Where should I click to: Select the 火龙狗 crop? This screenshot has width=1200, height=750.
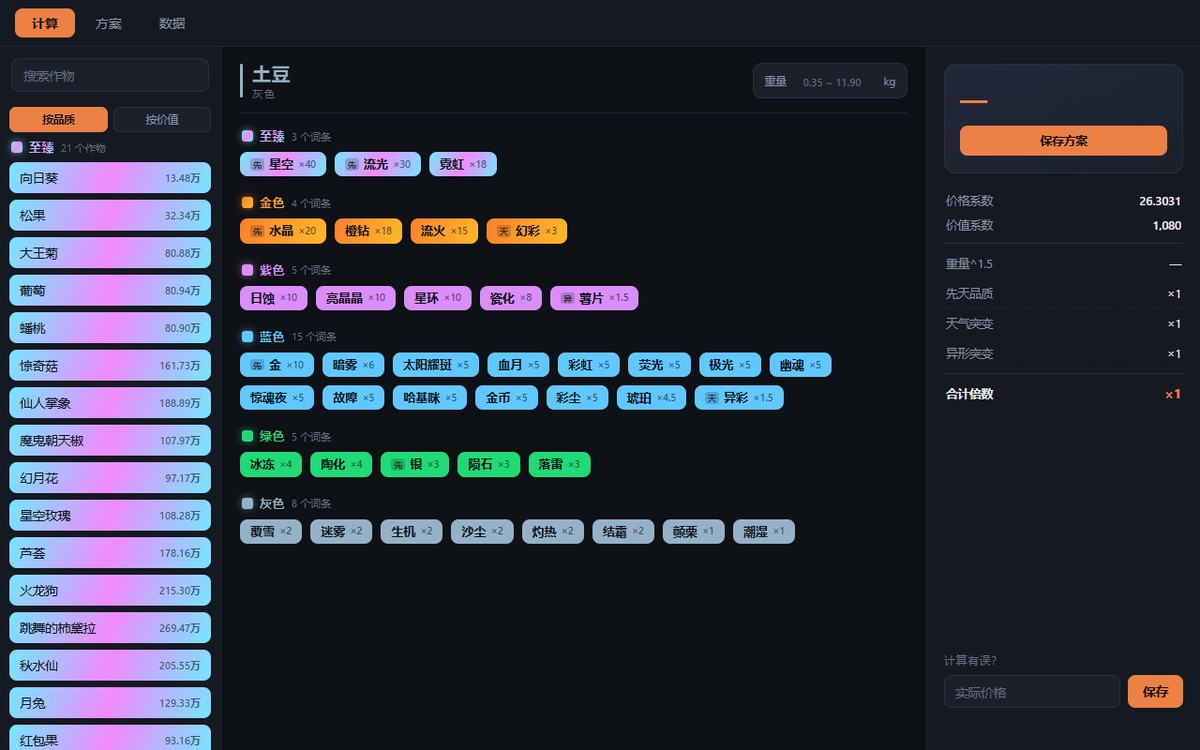(x=110, y=590)
